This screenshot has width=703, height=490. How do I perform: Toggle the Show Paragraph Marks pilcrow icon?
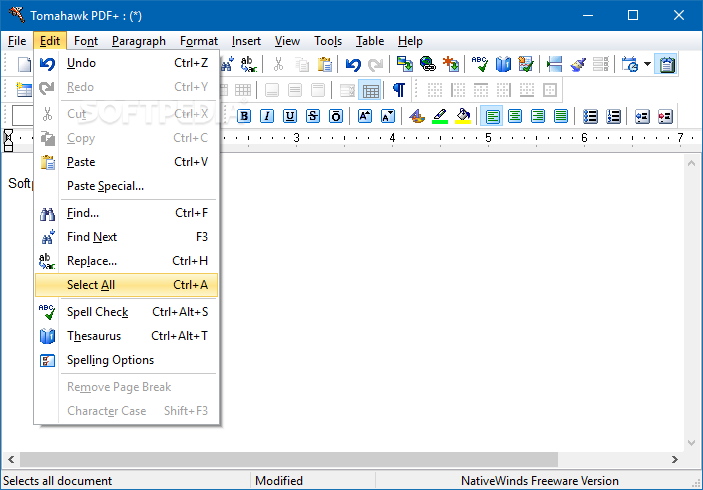[399, 90]
